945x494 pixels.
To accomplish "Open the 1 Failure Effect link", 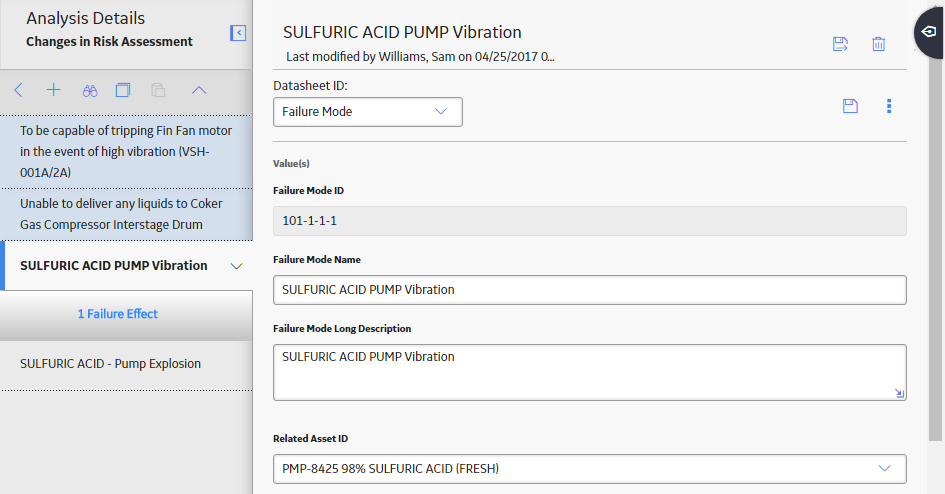I will tap(118, 314).
